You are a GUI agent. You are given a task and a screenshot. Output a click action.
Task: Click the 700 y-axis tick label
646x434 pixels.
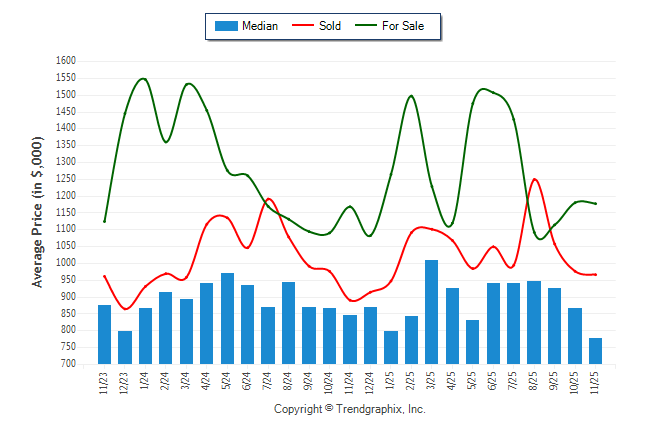[x=67, y=364]
